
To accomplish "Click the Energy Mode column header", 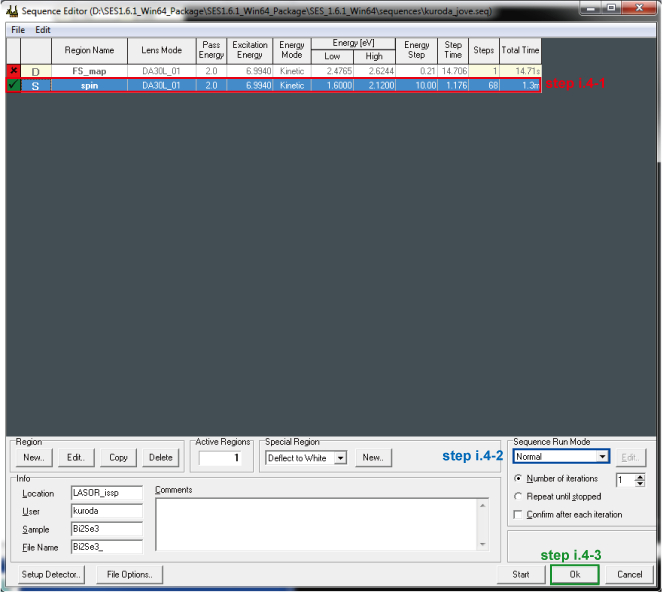I will pyautogui.click(x=292, y=51).
